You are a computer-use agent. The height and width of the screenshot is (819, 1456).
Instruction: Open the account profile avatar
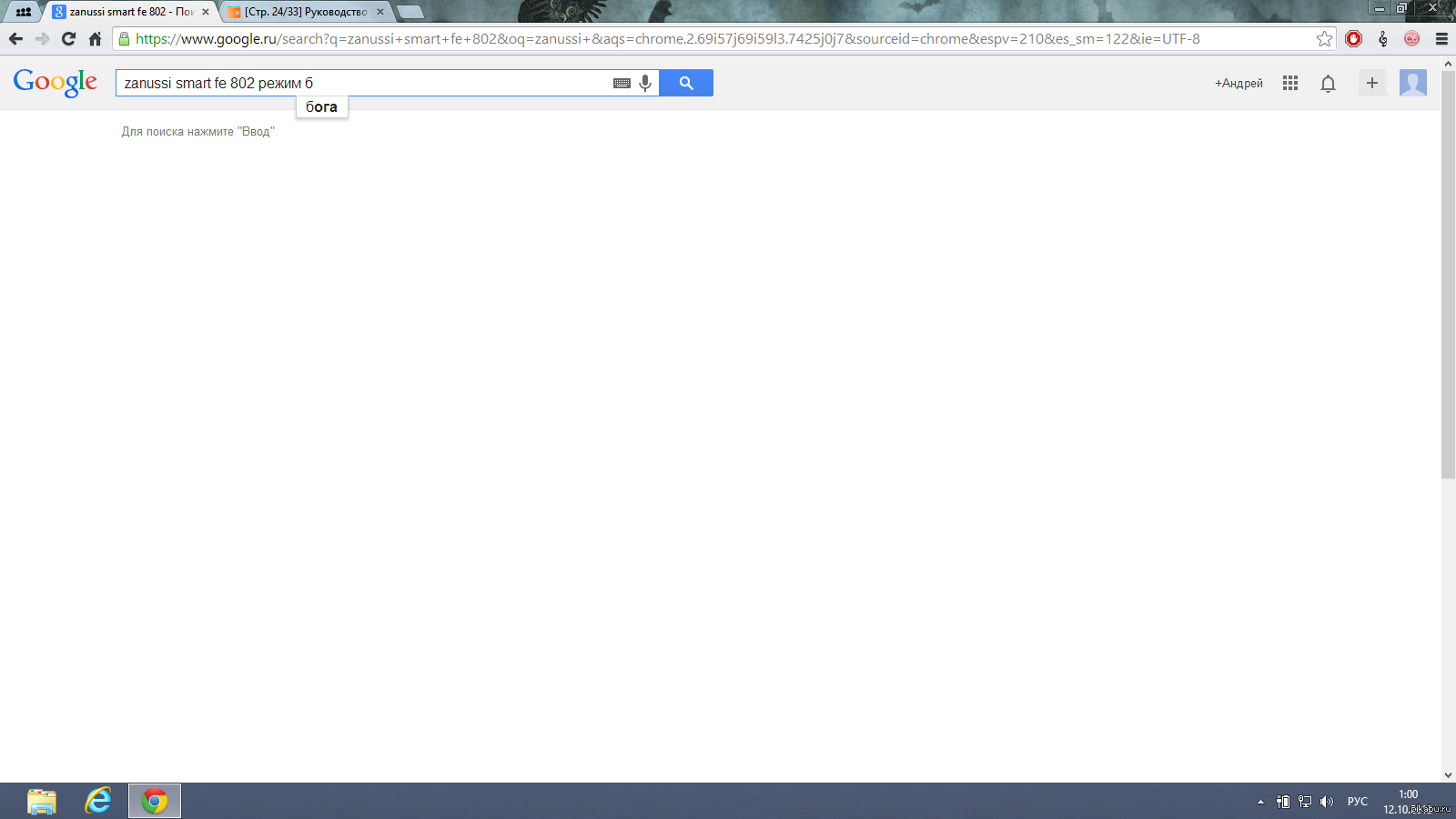pos(1413,83)
